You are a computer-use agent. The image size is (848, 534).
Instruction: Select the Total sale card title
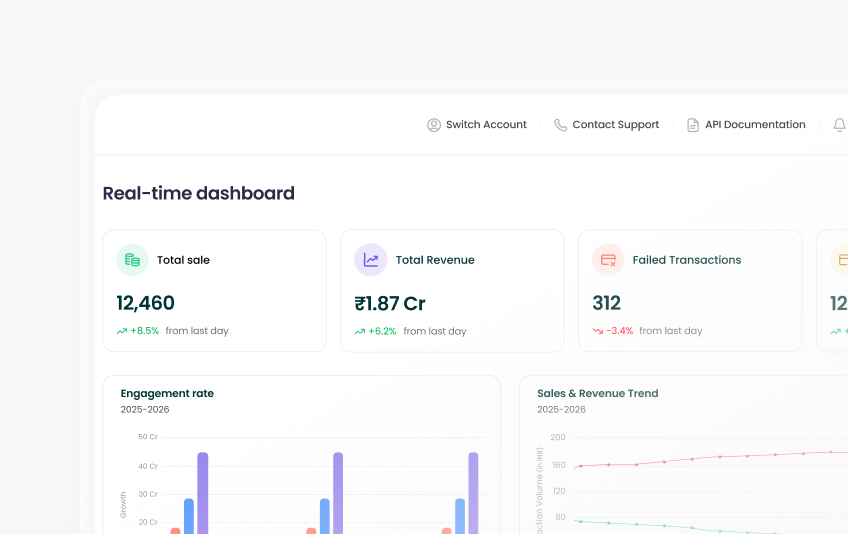pyautogui.click(x=183, y=260)
